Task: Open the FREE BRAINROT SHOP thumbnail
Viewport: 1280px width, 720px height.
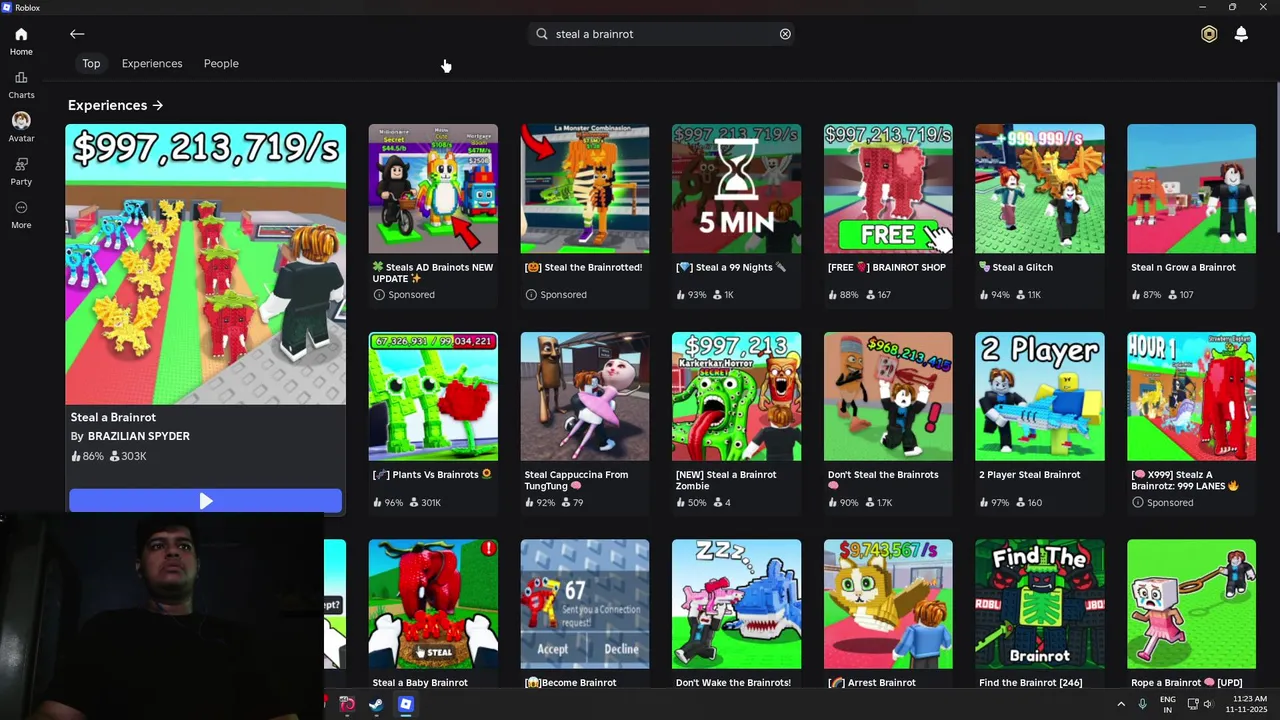Action: (888, 189)
